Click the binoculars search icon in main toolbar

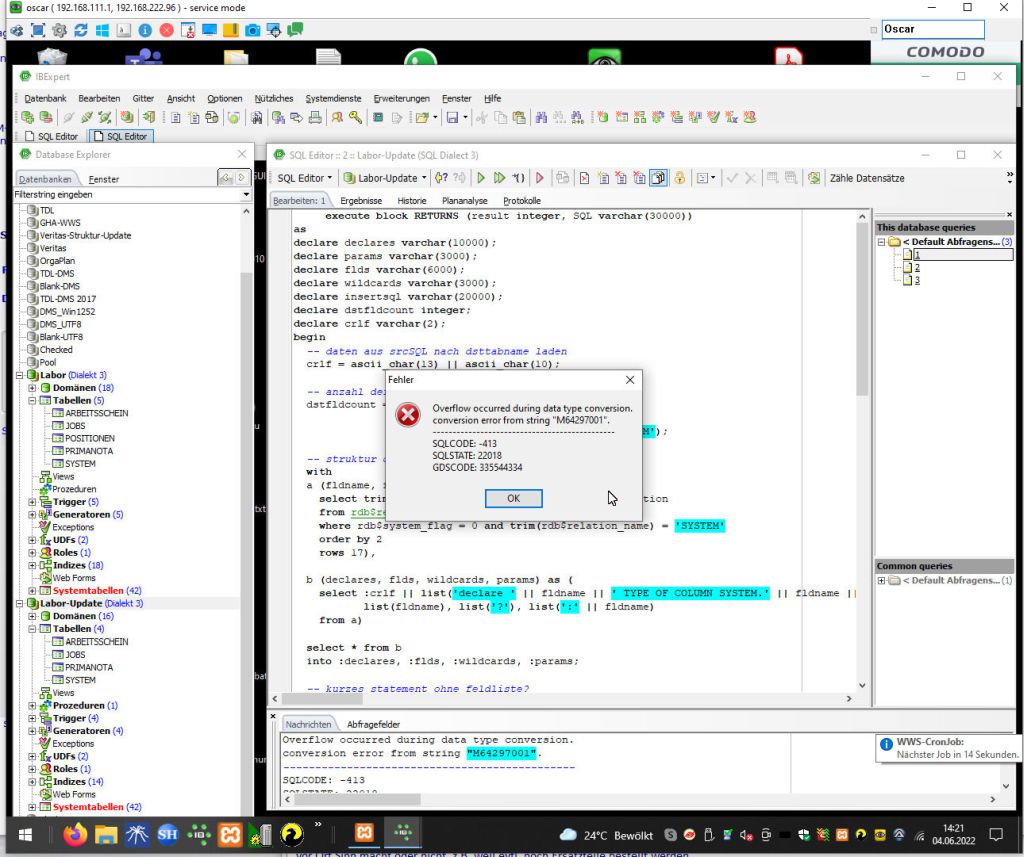click(x=541, y=118)
